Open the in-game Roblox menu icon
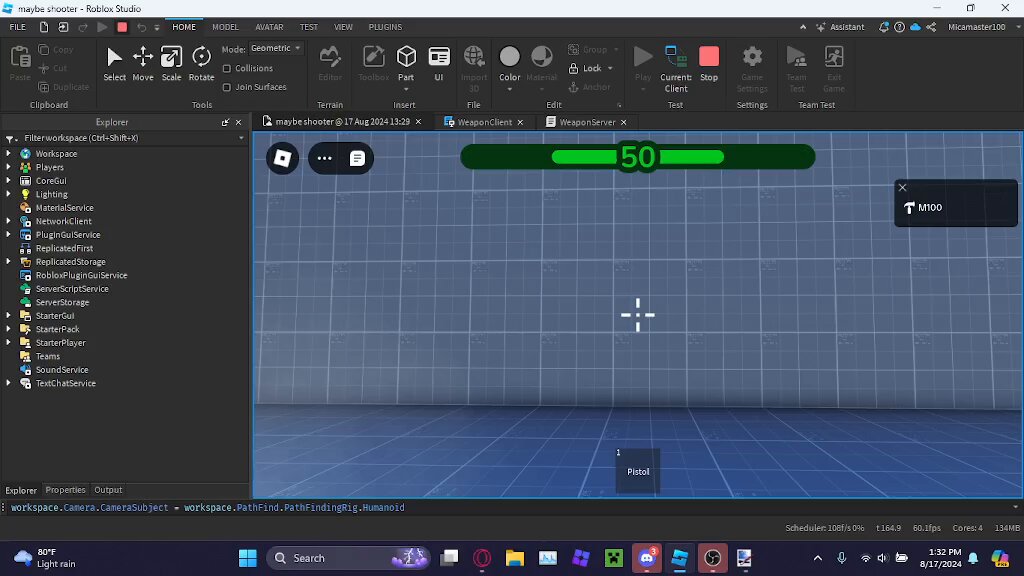Viewport: 1024px width, 576px height. click(x=282, y=158)
